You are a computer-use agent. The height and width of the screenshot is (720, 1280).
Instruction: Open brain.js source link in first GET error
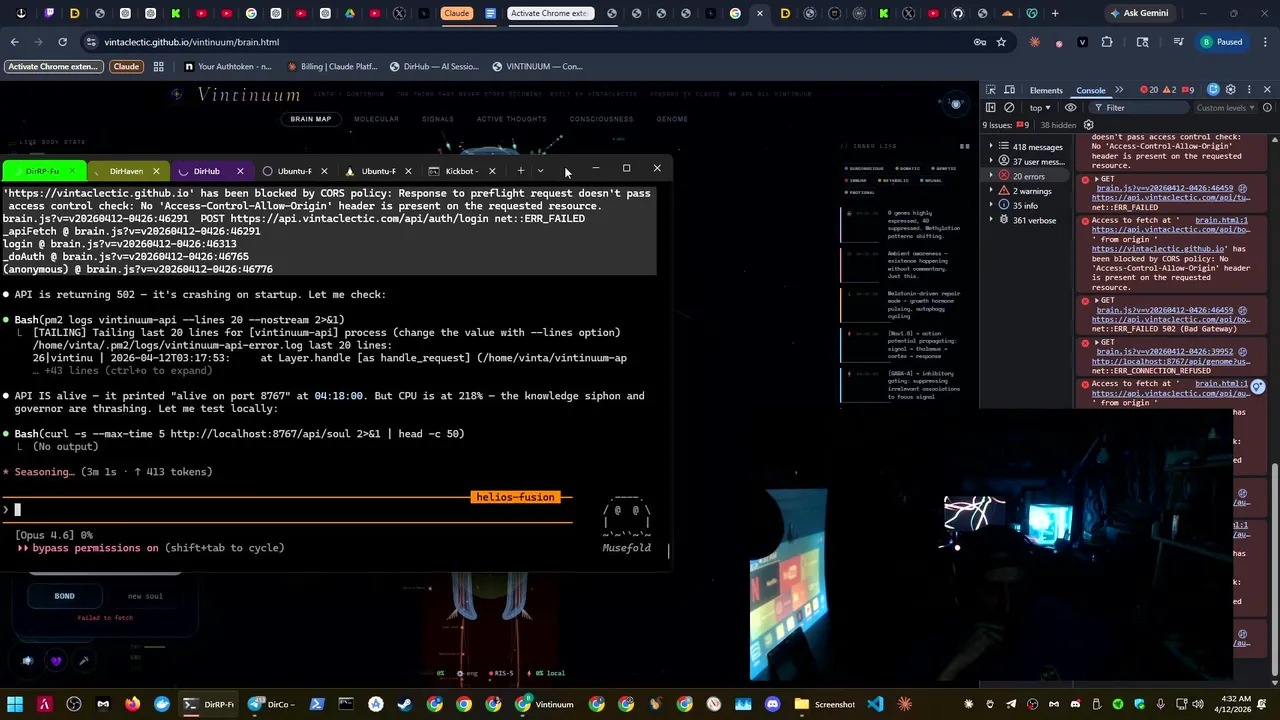[1164, 188]
